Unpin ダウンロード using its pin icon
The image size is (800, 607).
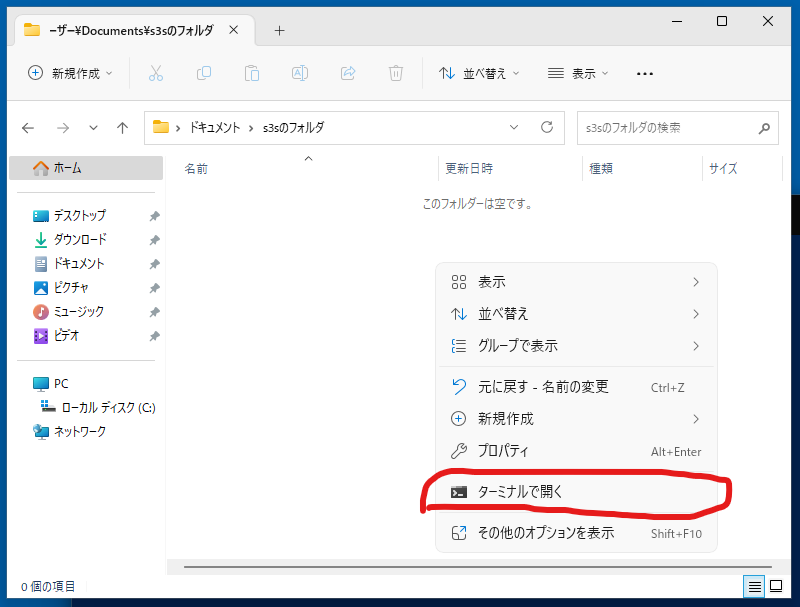[x=154, y=240]
